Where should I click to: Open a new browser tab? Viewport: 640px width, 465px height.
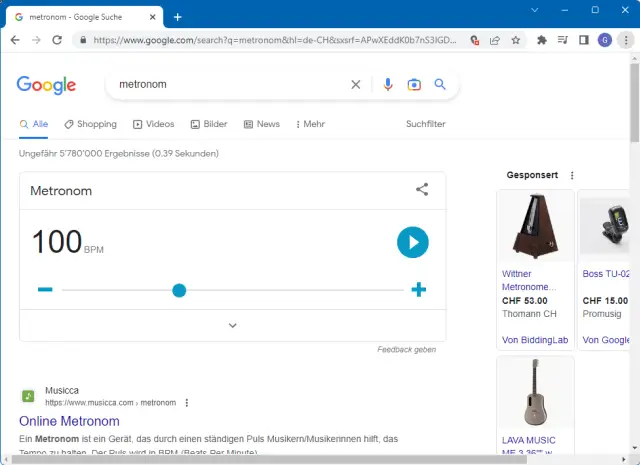click(x=178, y=17)
